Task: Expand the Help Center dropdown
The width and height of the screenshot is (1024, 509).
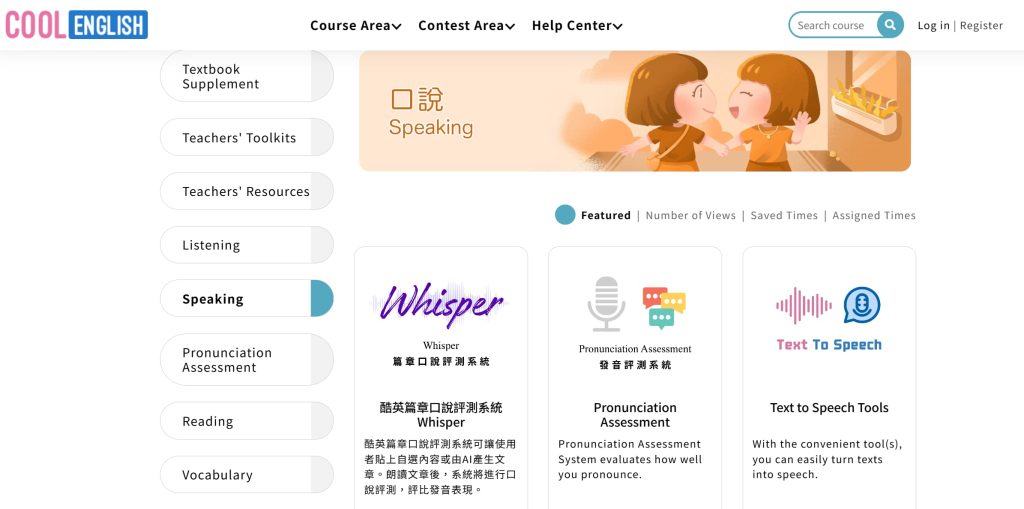Action: (x=577, y=25)
